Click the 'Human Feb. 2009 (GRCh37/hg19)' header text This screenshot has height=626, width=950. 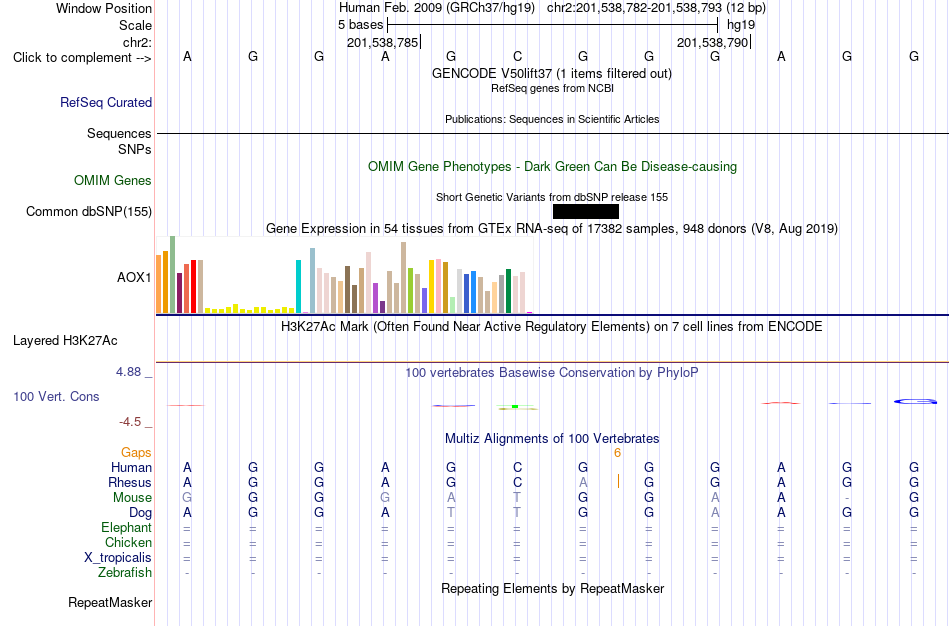pyautogui.click(x=437, y=8)
